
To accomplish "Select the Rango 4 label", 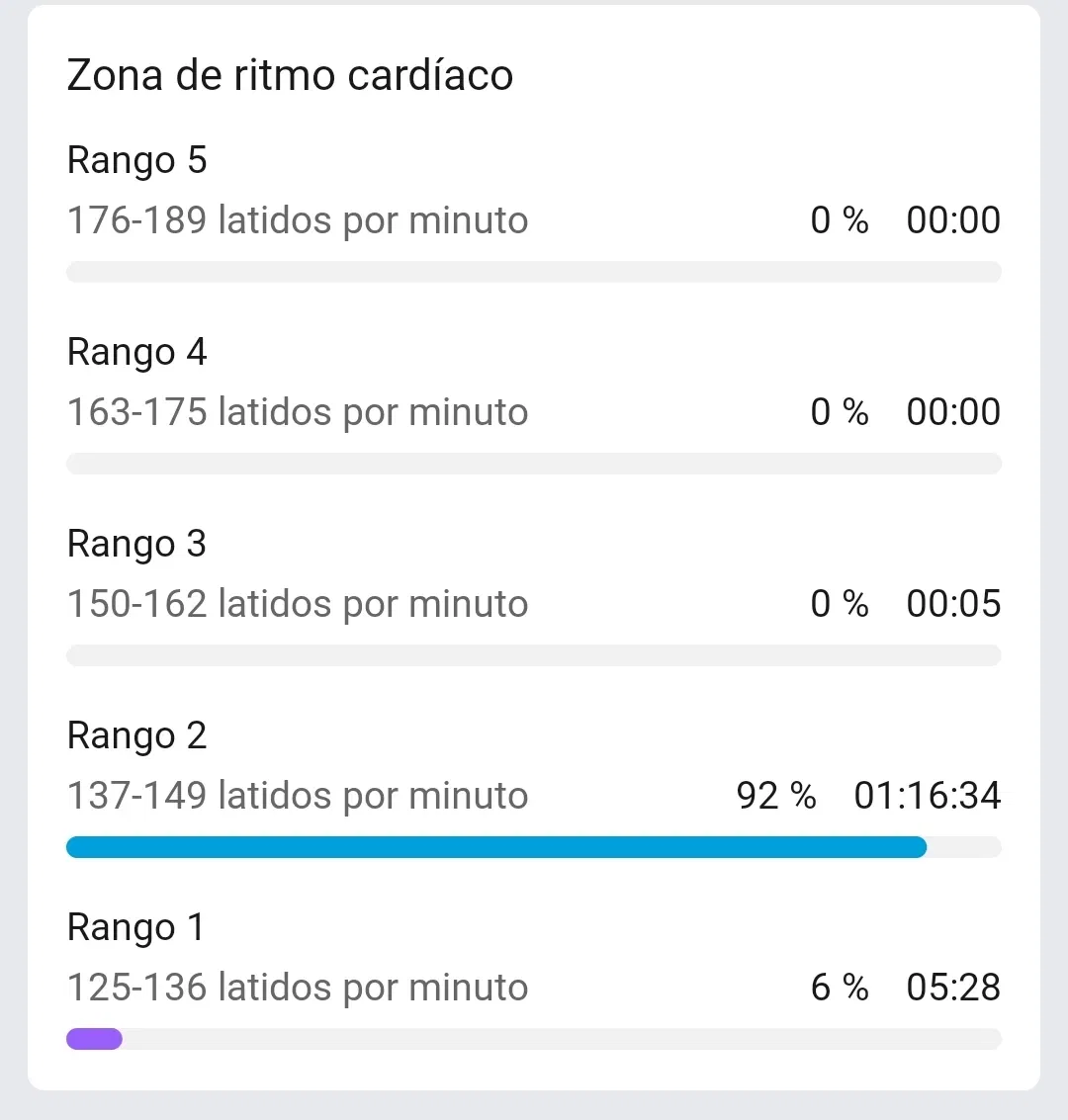I will tap(136, 352).
